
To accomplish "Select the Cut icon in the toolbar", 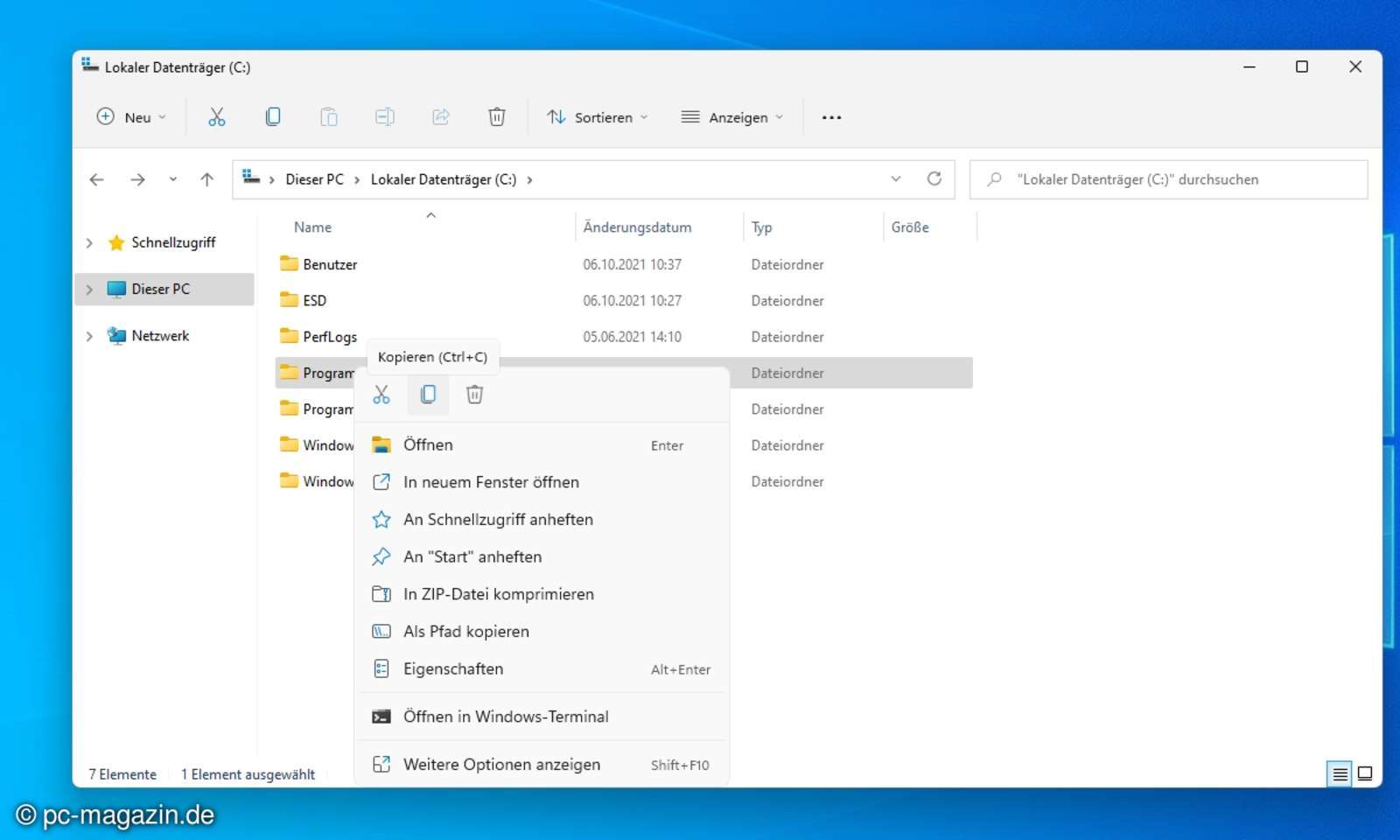I will 216,116.
